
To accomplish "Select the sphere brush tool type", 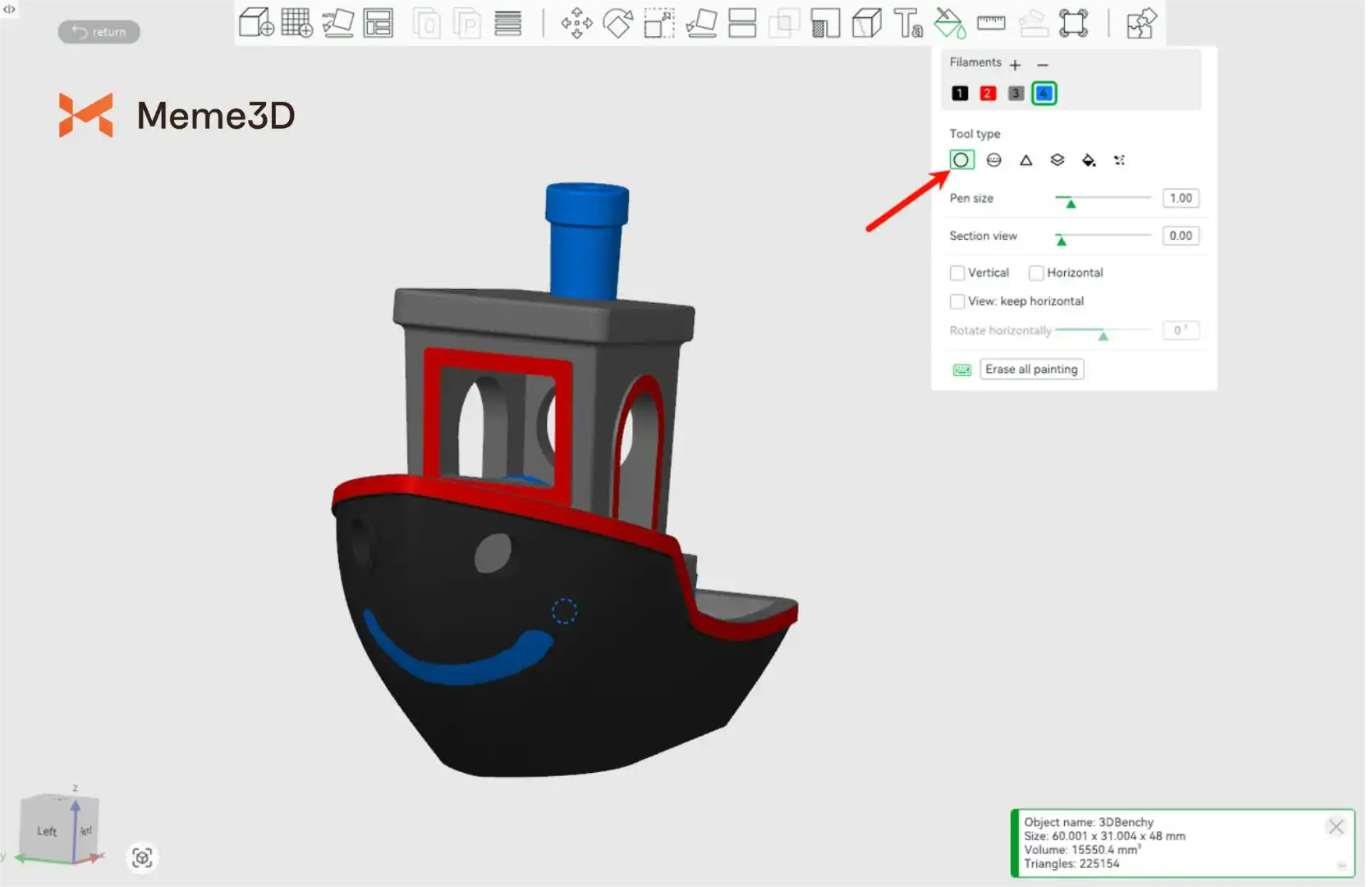I will pyautogui.click(x=993, y=160).
